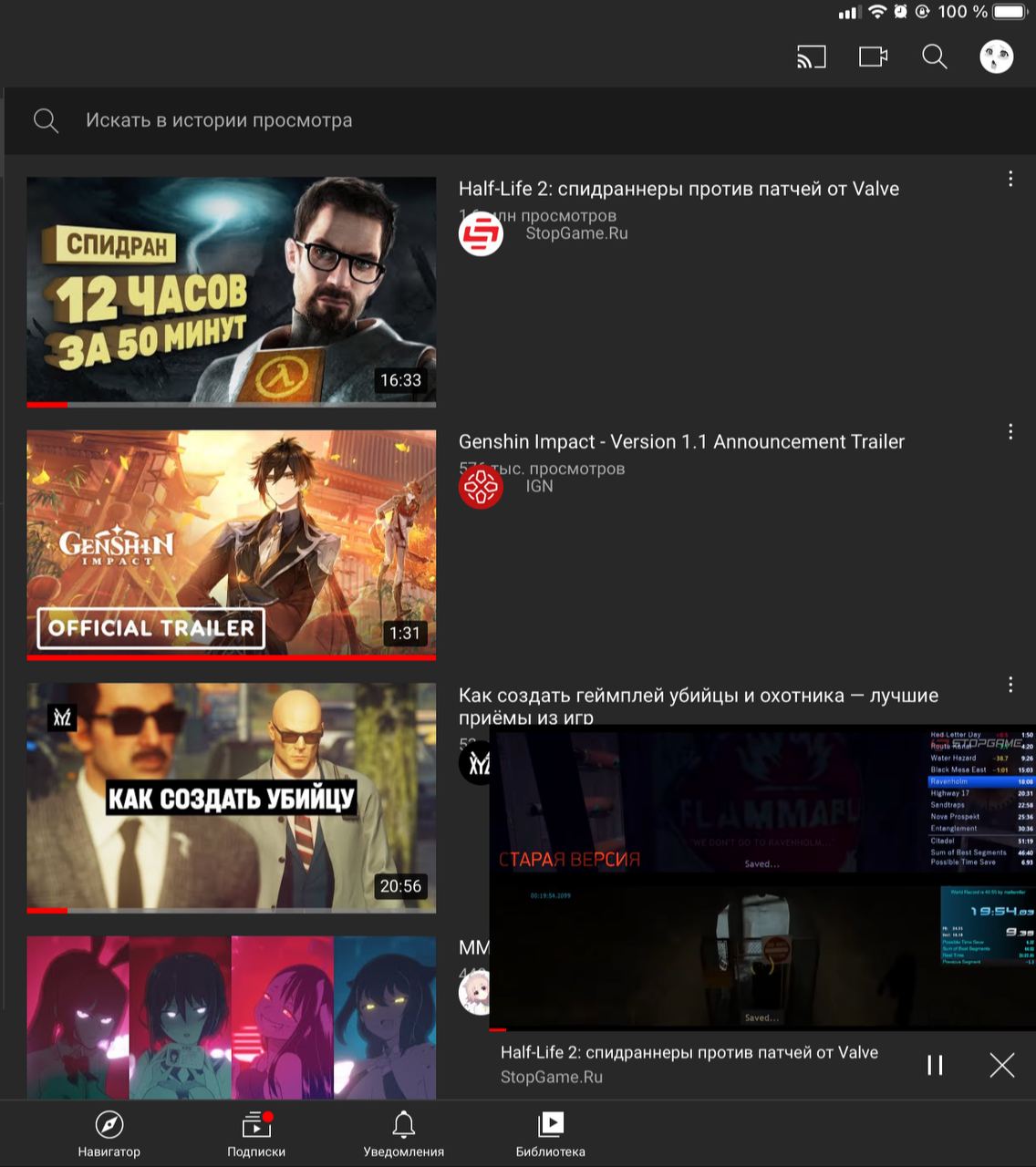Select title 'Half-Life 2: спидраннеры против патчей от Valve' in list
Viewport: 1036px width, 1167px height.
679,189
